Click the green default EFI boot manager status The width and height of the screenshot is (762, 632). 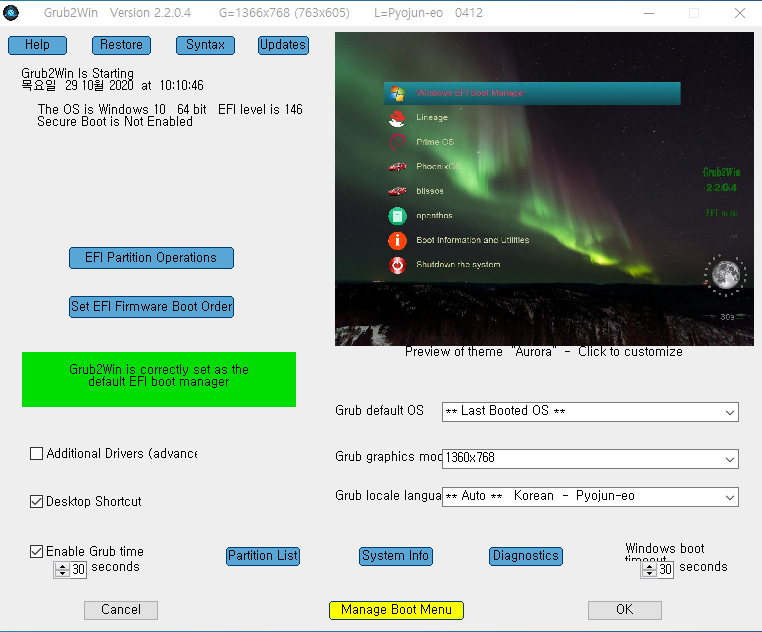159,380
